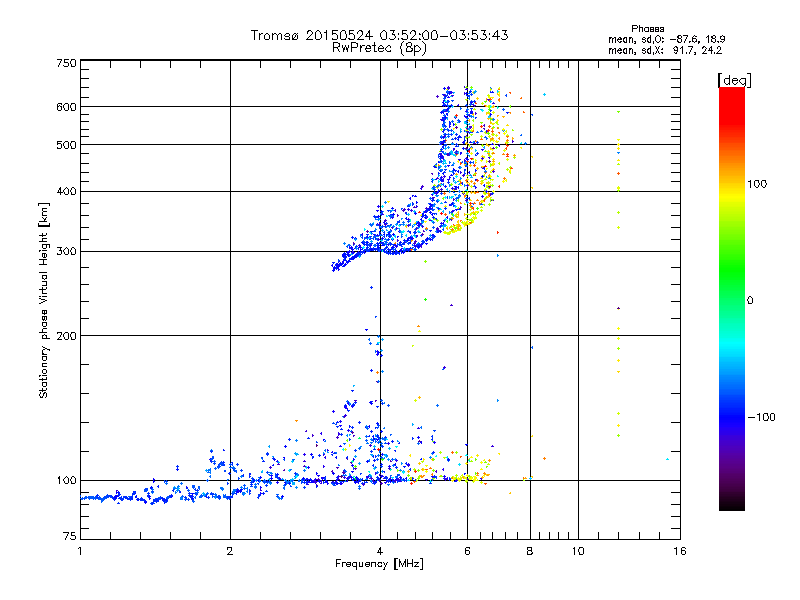Viewport: 800px width, 600px height.
Task: Click the x-axis tick label '2'
Action: tap(230, 551)
